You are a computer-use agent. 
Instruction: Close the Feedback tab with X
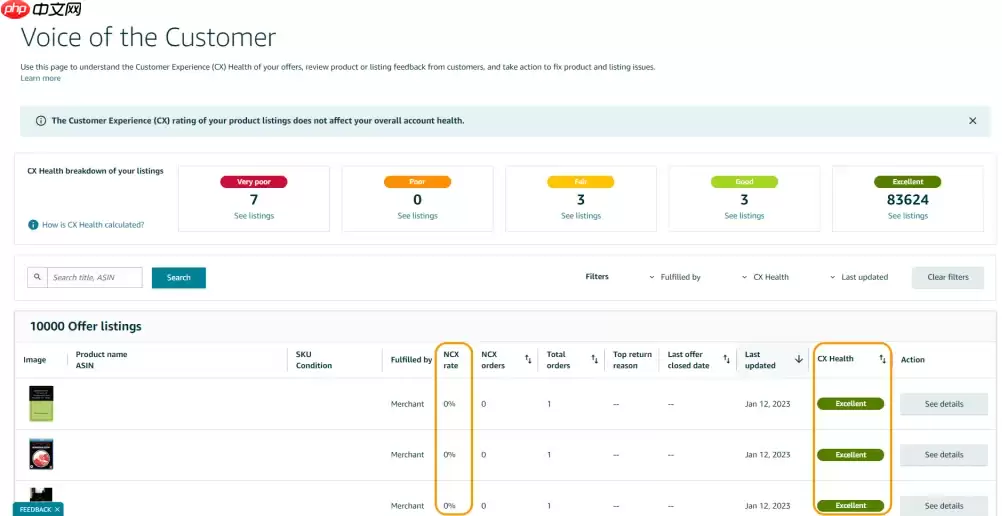point(57,509)
